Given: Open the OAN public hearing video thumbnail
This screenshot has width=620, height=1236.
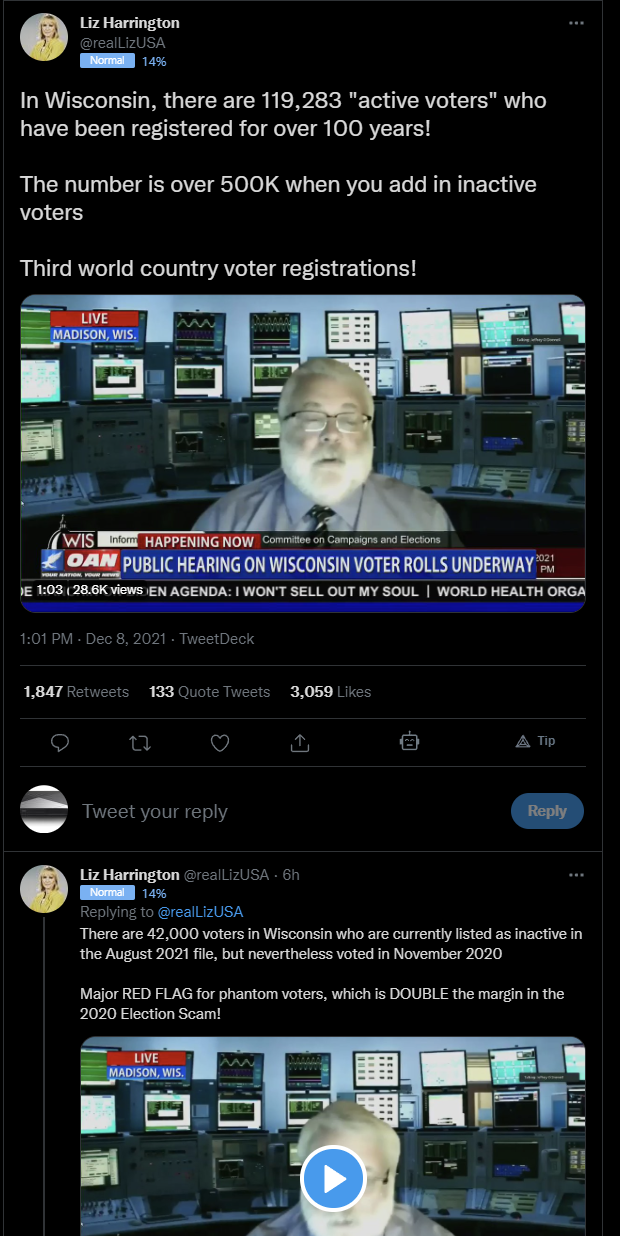Looking at the screenshot, I should pyautogui.click(x=302, y=453).
